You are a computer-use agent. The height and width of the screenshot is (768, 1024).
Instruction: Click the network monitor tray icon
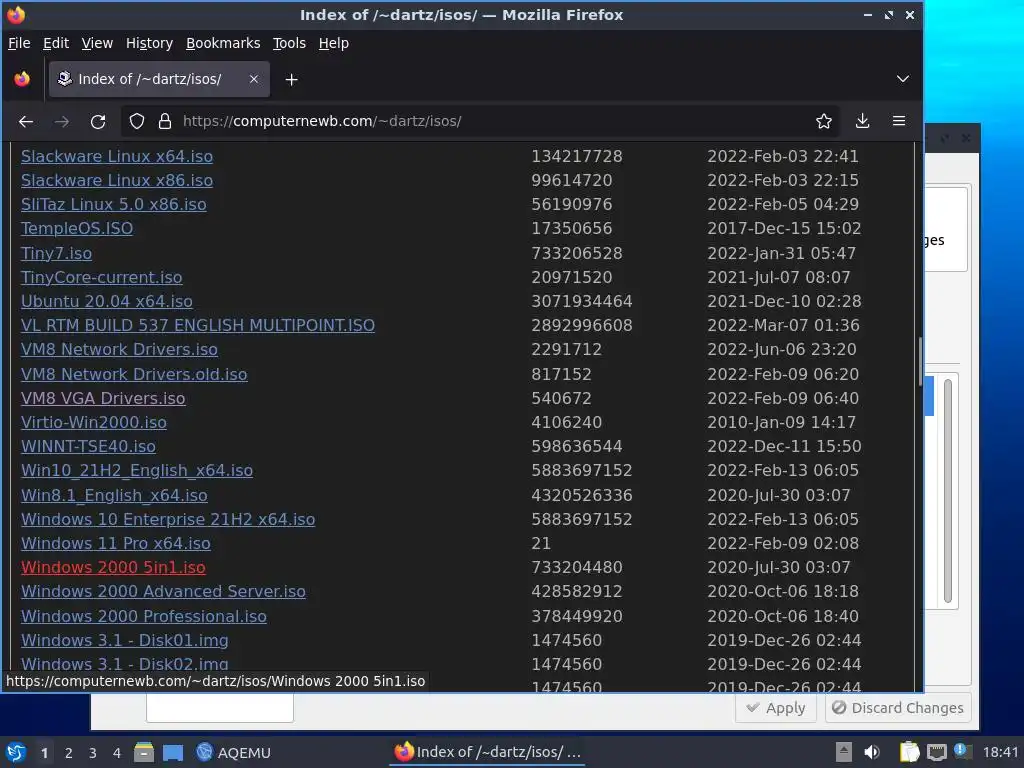(x=936, y=753)
